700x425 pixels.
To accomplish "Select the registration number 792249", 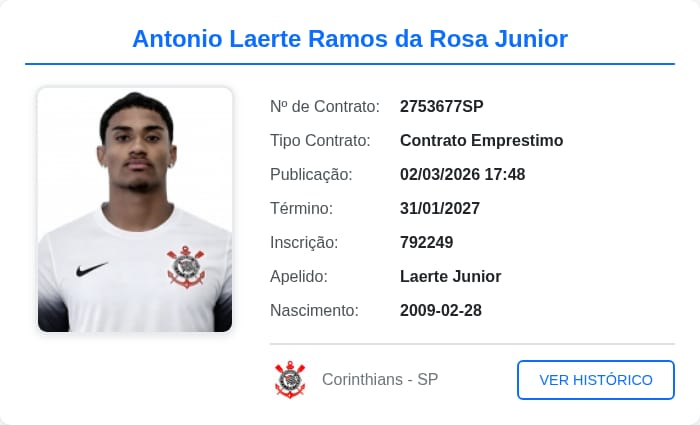I will coord(426,242).
